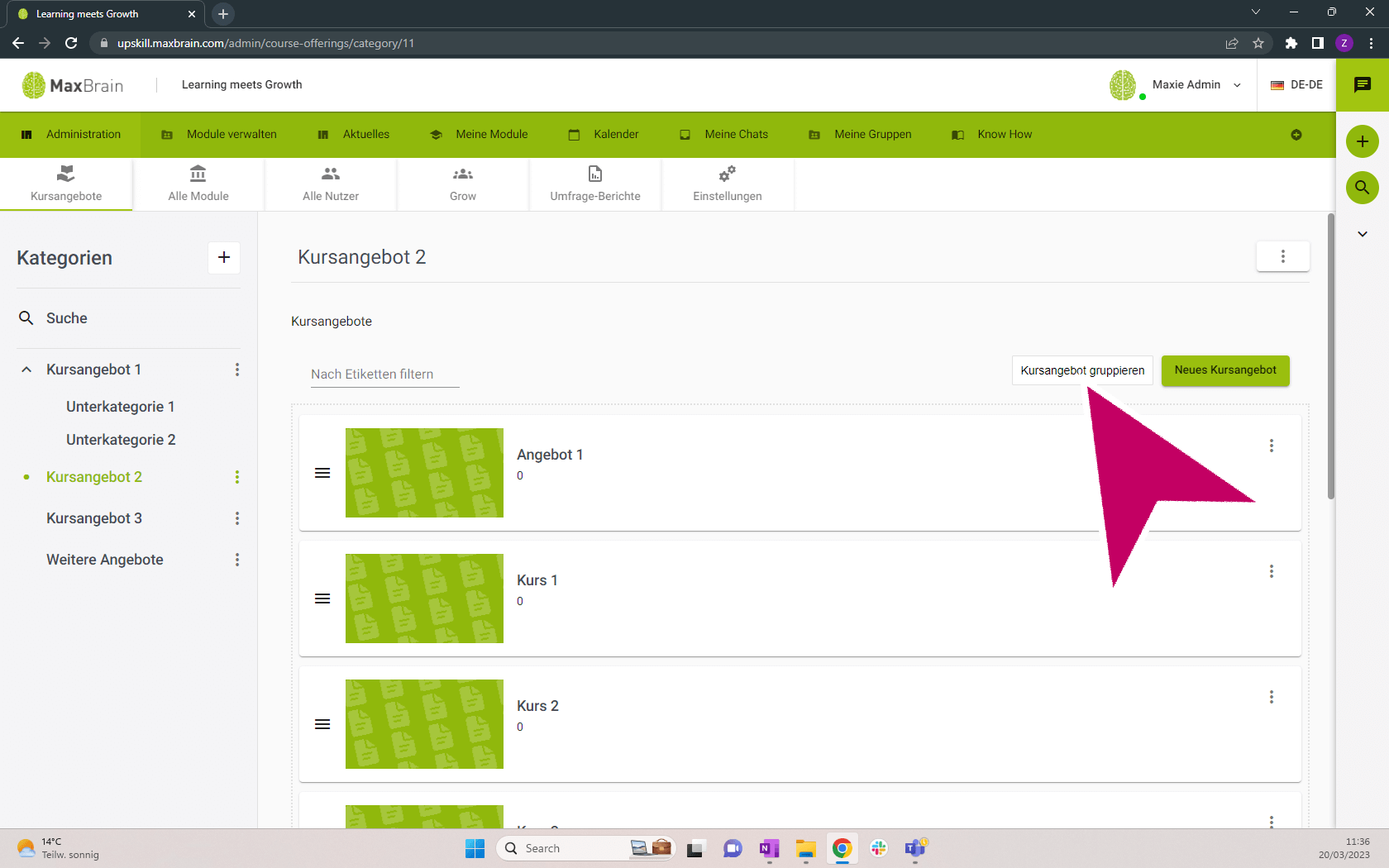Switch to the Alle Nutzer tab
The height and width of the screenshot is (868, 1389).
pos(331,184)
